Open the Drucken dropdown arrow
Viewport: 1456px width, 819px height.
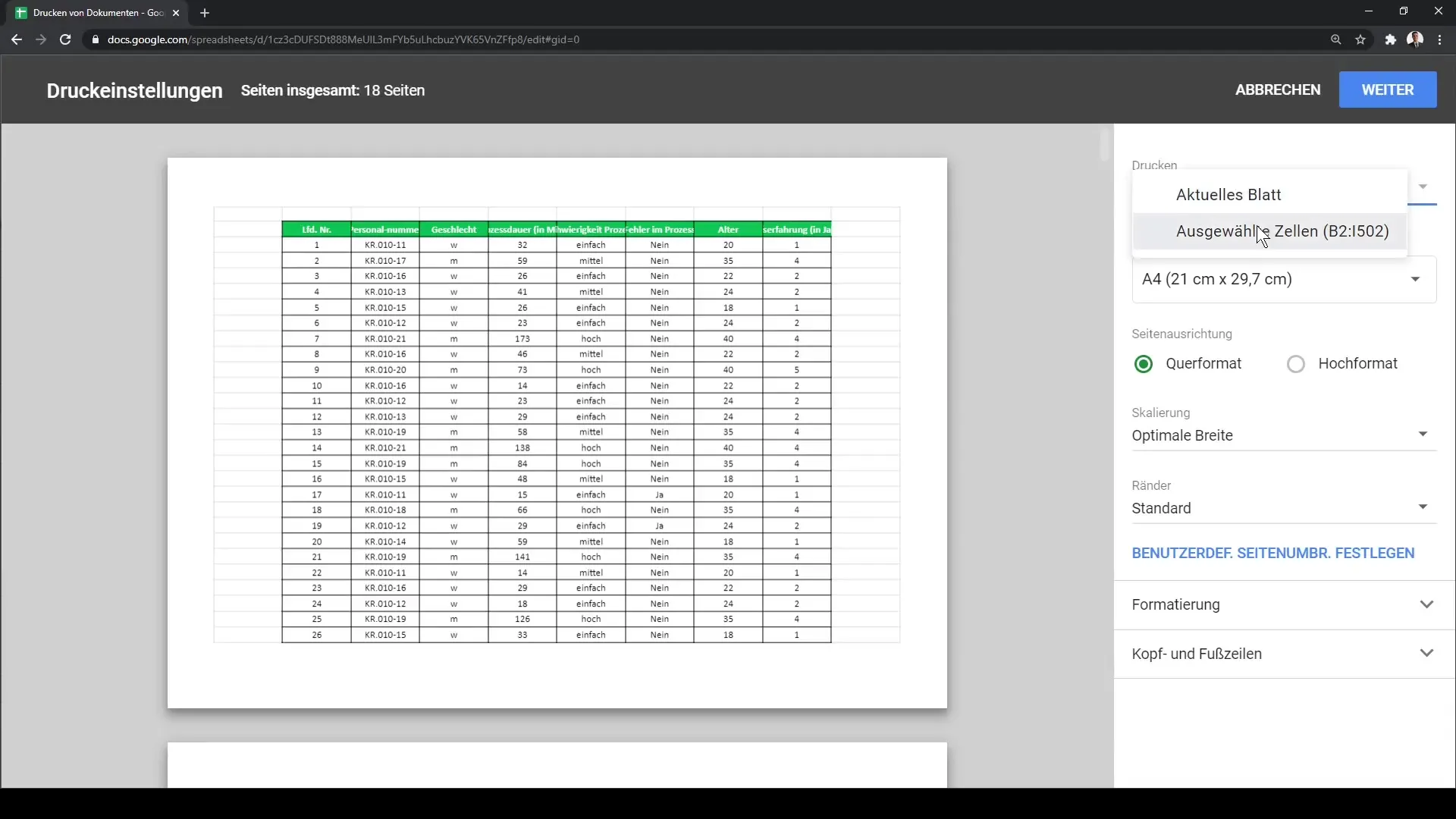1423,187
